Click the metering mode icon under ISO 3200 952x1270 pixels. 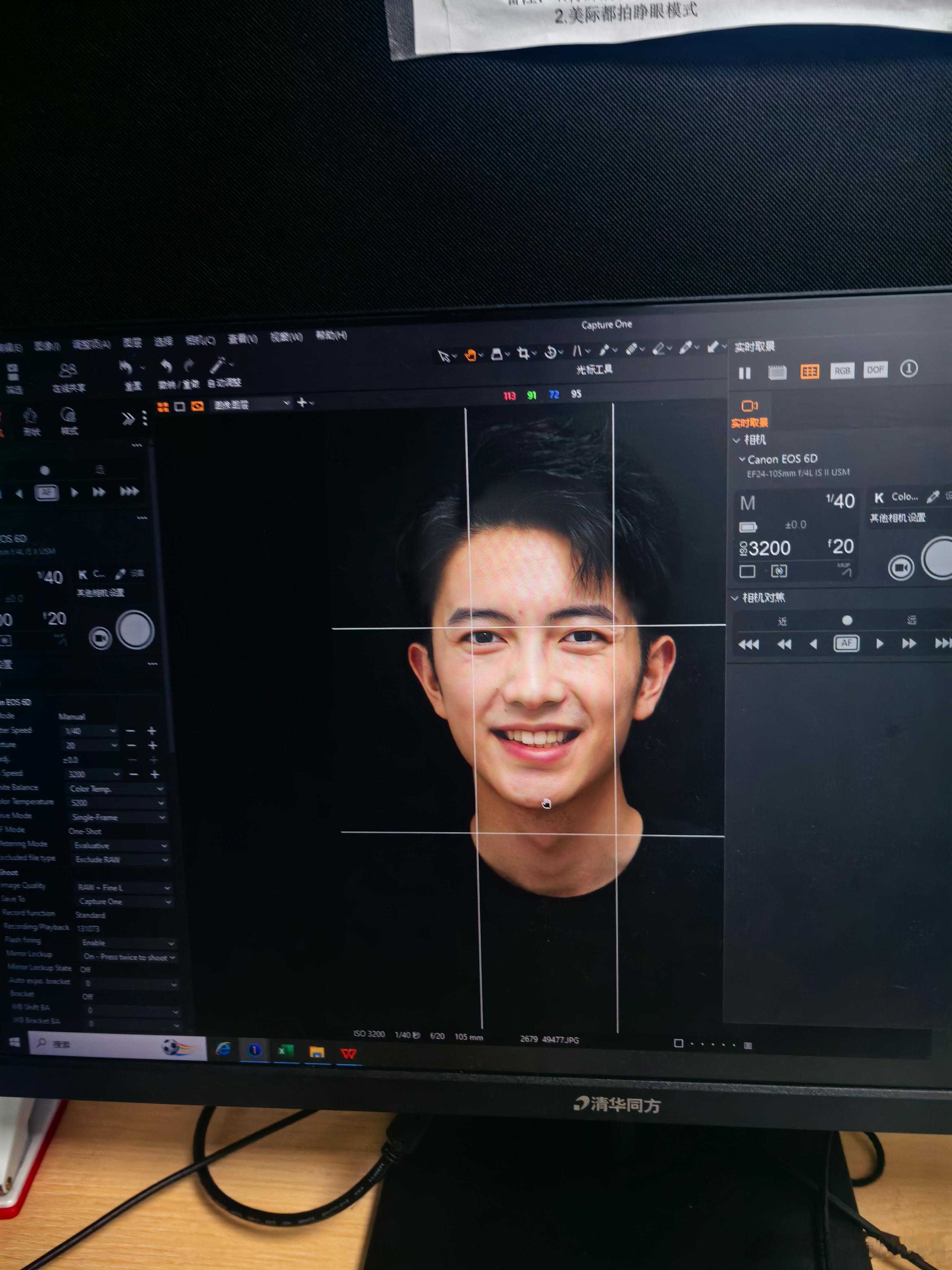(x=779, y=571)
